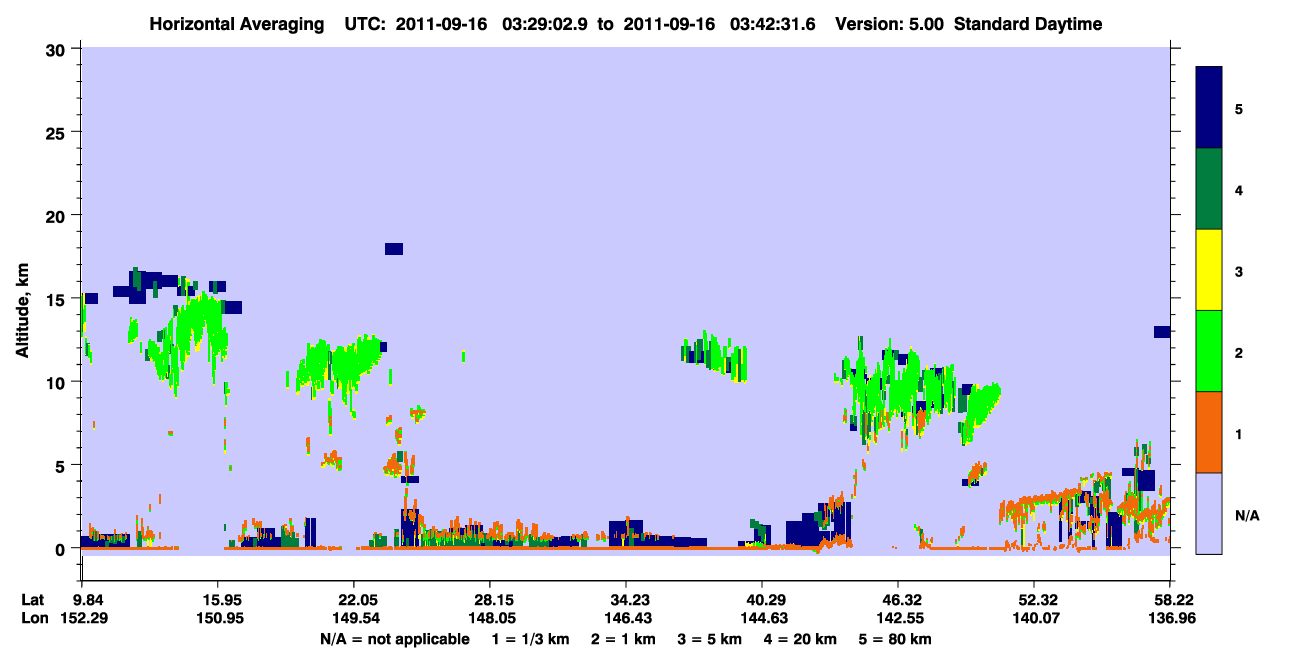Screen dimensions: 1300x667
Task: Click the start time '03:29:02.9'
Action: point(544,24)
